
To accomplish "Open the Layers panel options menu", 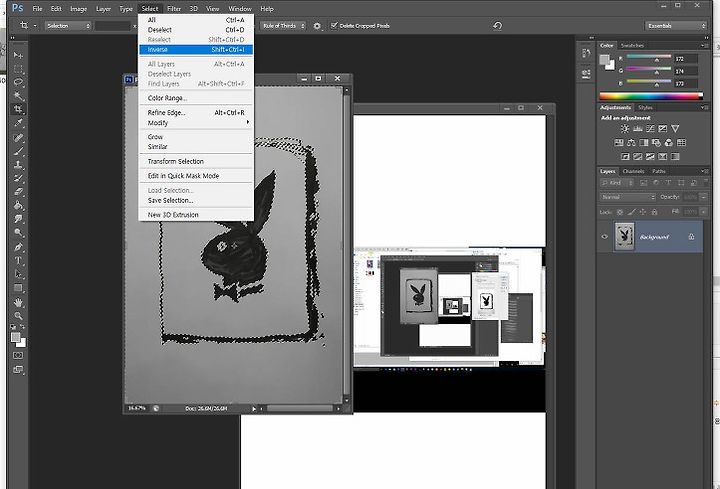I will pos(705,171).
